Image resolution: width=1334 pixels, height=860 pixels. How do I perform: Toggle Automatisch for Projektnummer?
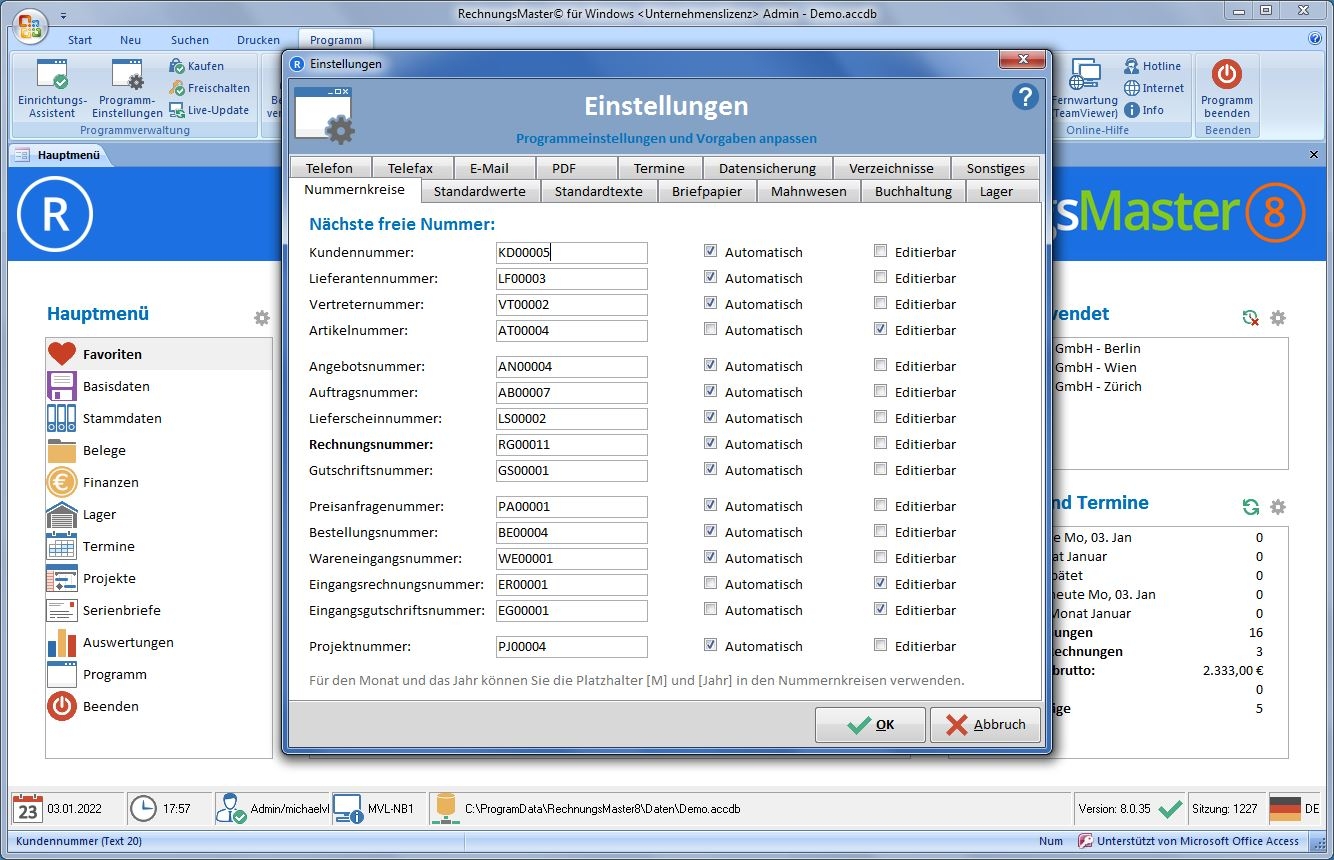coord(710,646)
